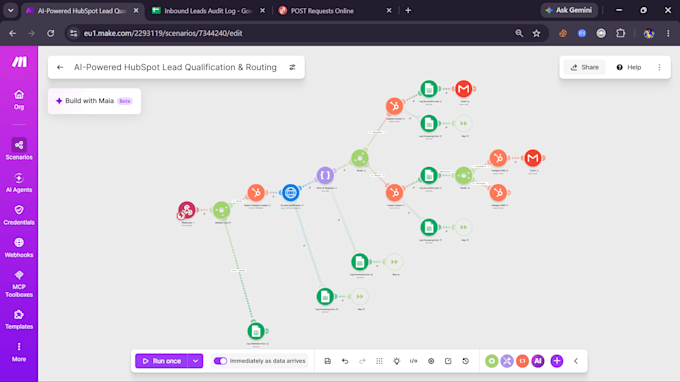Open the Search HubSpot Contact module

point(256,193)
